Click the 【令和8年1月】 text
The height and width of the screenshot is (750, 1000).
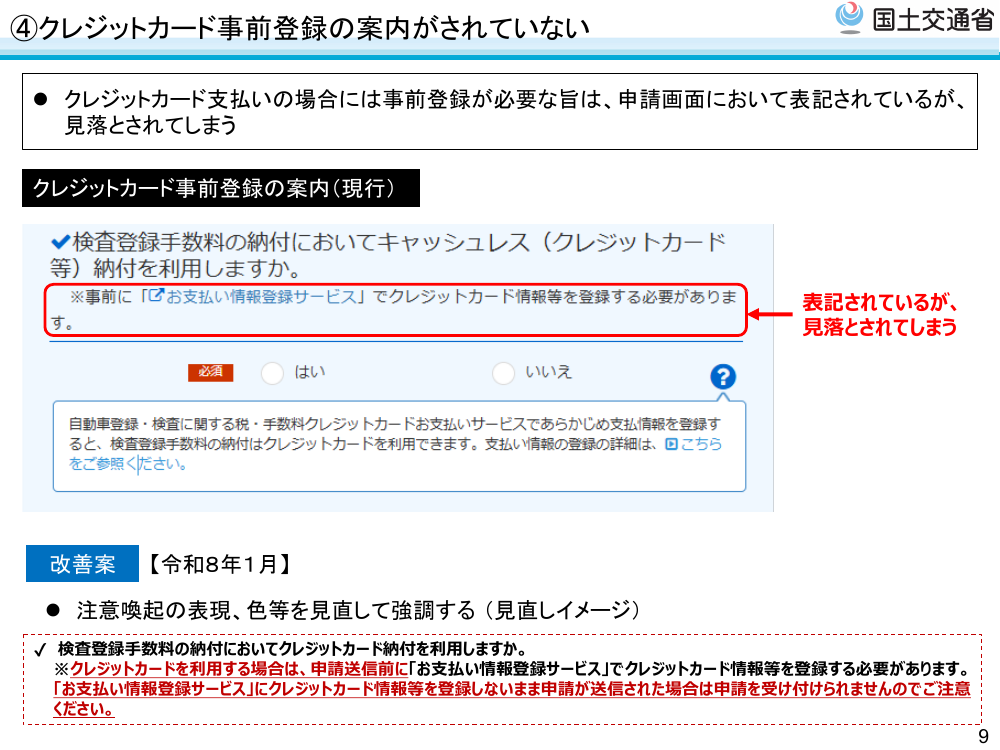[x=221, y=564]
